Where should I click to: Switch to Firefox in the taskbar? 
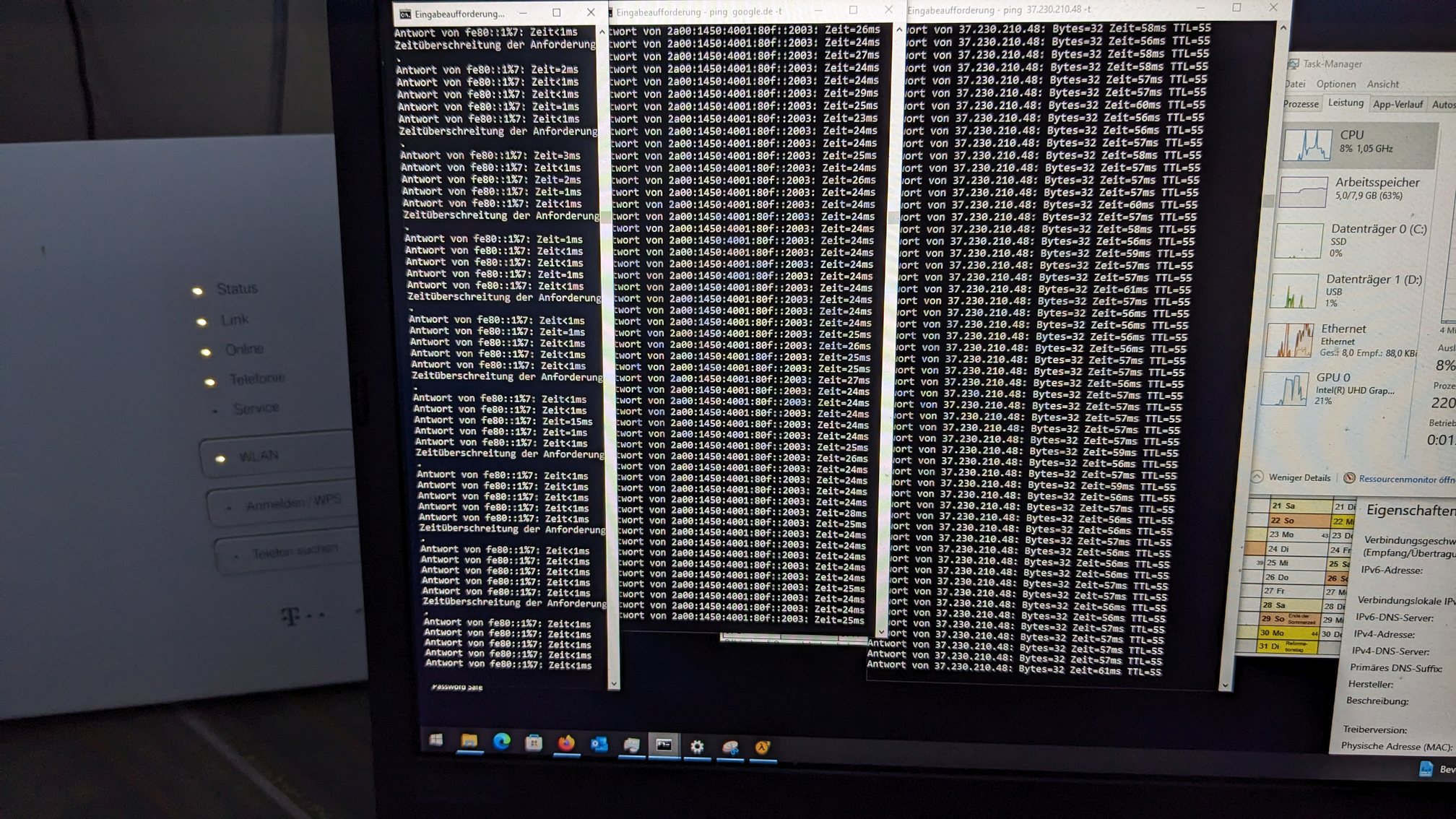(566, 743)
